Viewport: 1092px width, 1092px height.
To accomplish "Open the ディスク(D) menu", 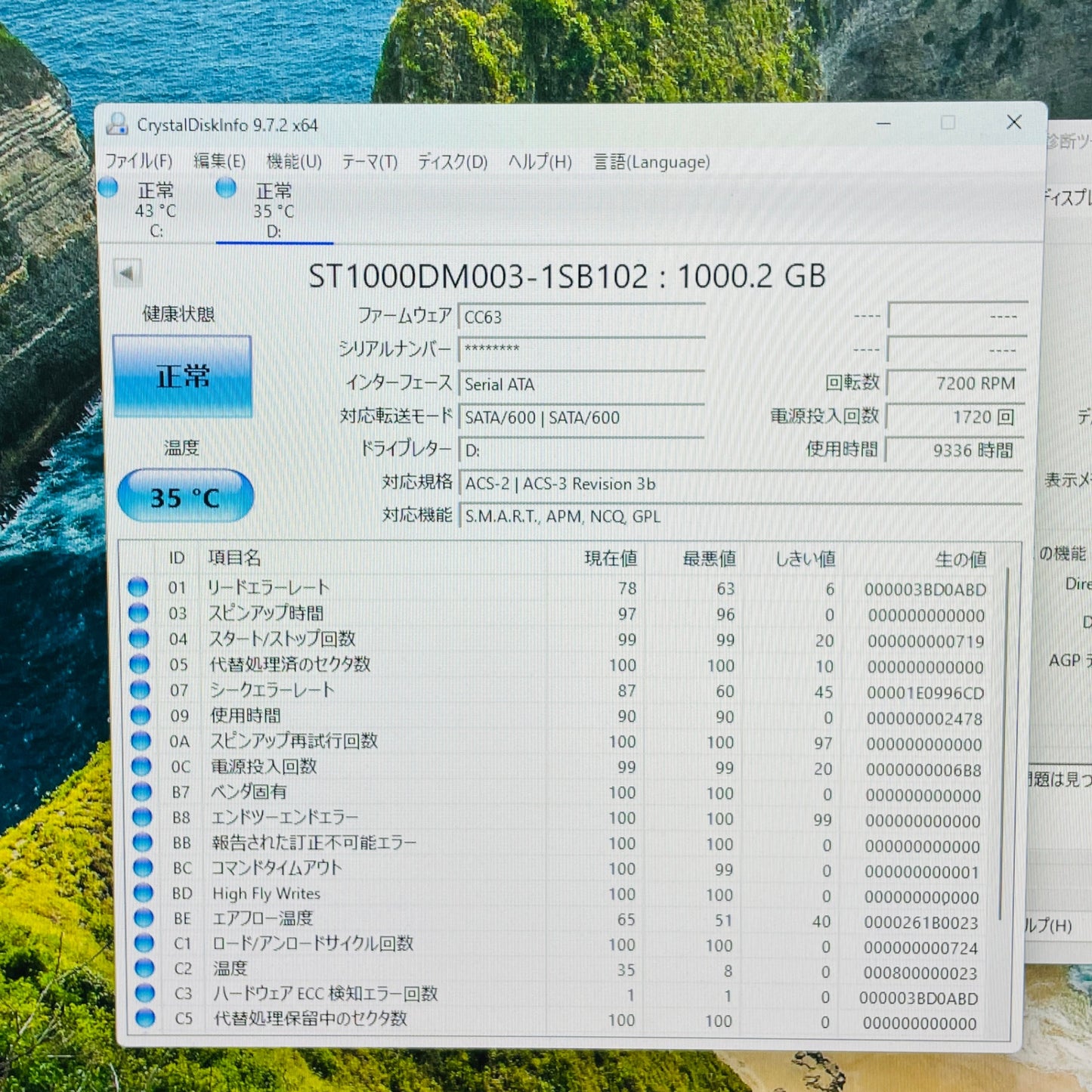I will point(451,162).
